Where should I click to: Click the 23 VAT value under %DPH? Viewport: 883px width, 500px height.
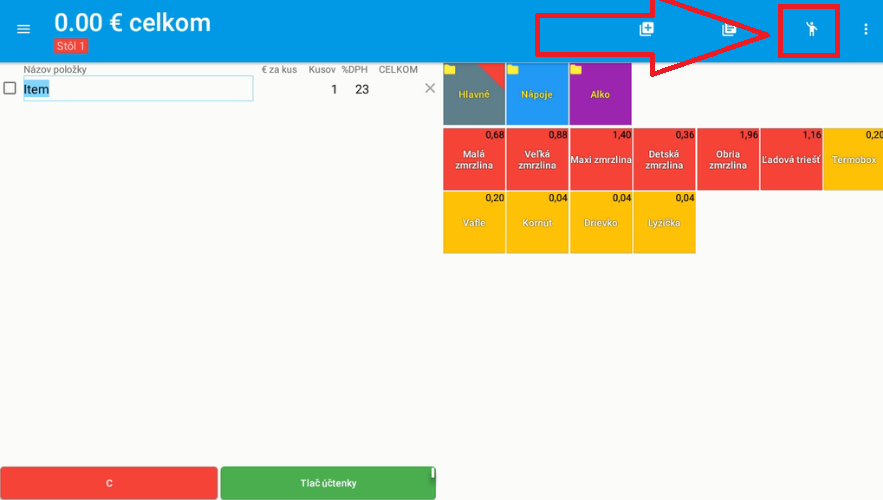tap(361, 89)
